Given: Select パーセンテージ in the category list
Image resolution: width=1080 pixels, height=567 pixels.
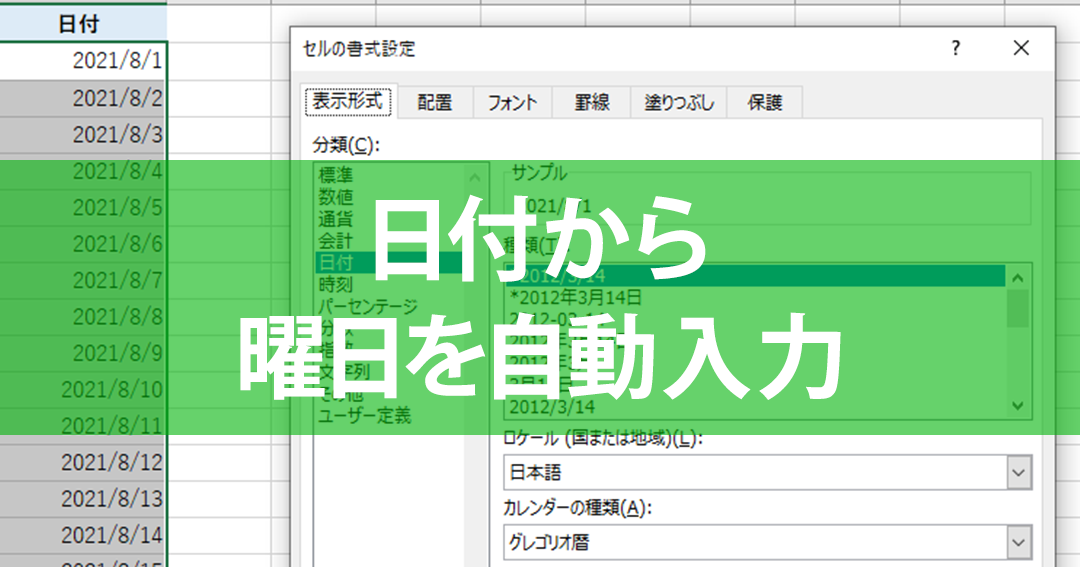Looking at the screenshot, I should 368,307.
